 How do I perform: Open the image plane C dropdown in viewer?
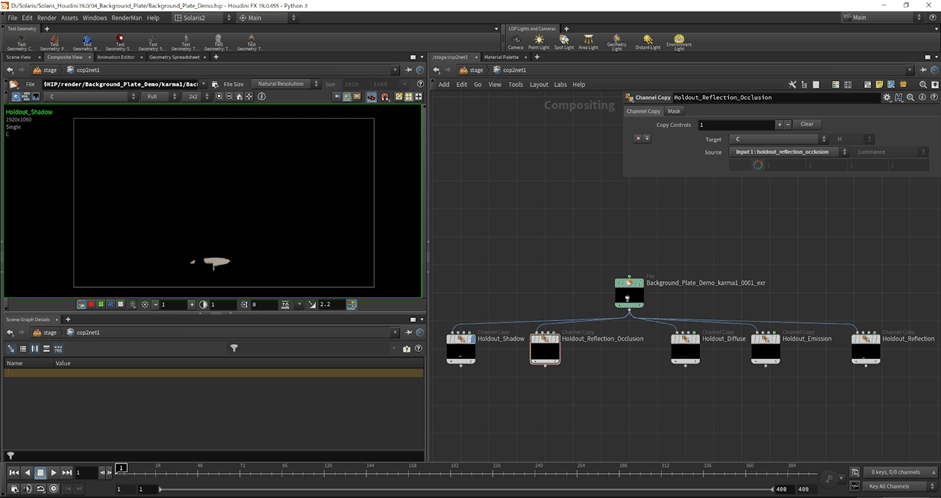pyautogui.click(x=92, y=97)
